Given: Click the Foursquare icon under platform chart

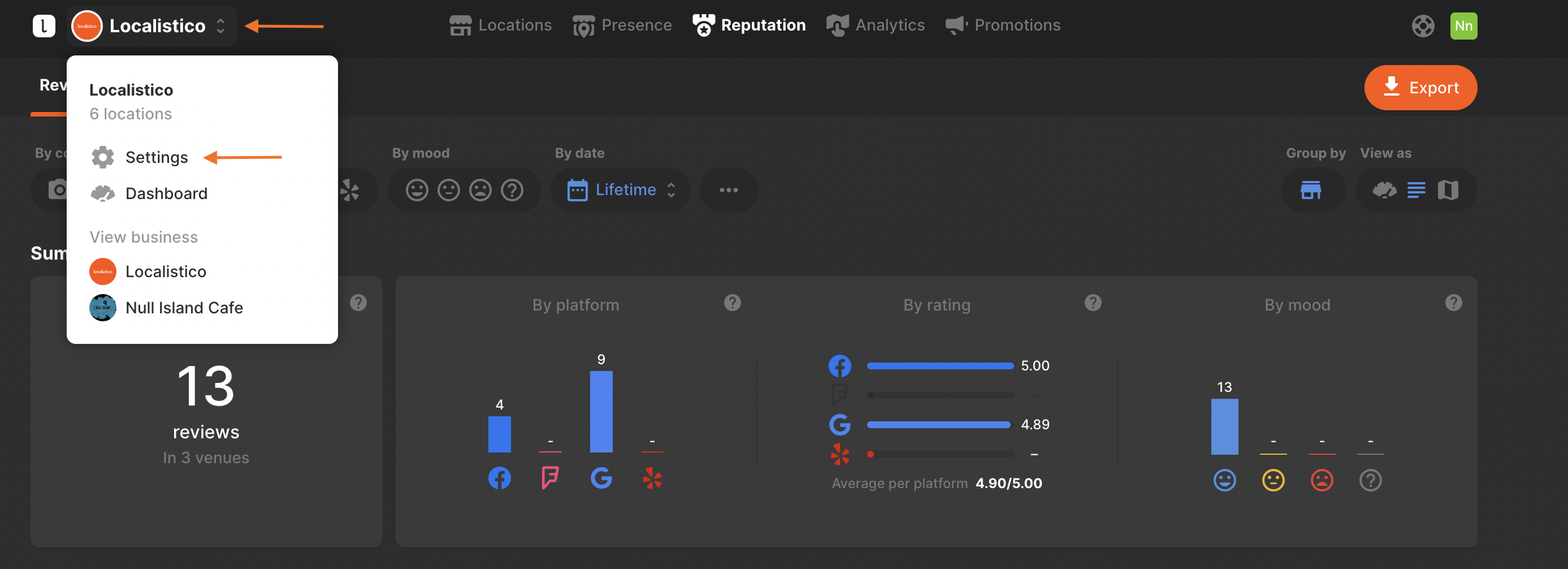Looking at the screenshot, I should click(x=550, y=479).
